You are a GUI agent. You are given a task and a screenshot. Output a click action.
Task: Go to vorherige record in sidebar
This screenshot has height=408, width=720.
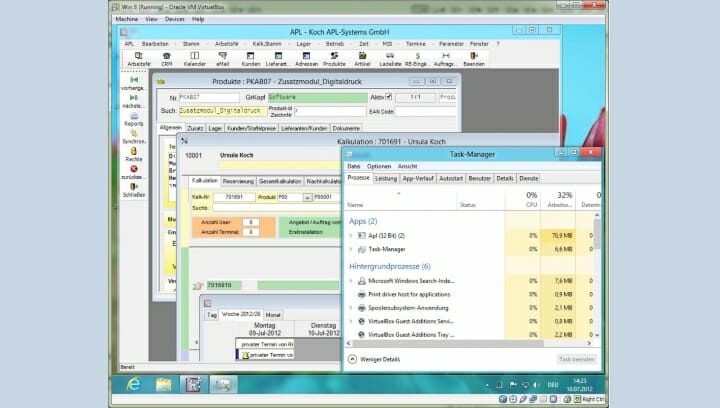[134, 83]
